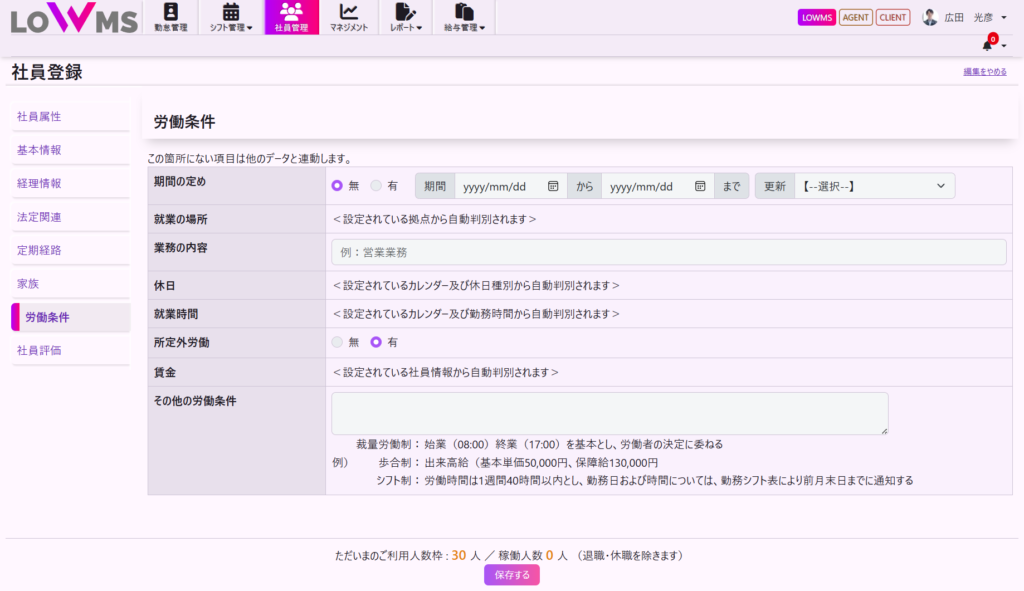Open the calendar picker for the end date
Screen dimensions: 1024x591
pos(700,186)
